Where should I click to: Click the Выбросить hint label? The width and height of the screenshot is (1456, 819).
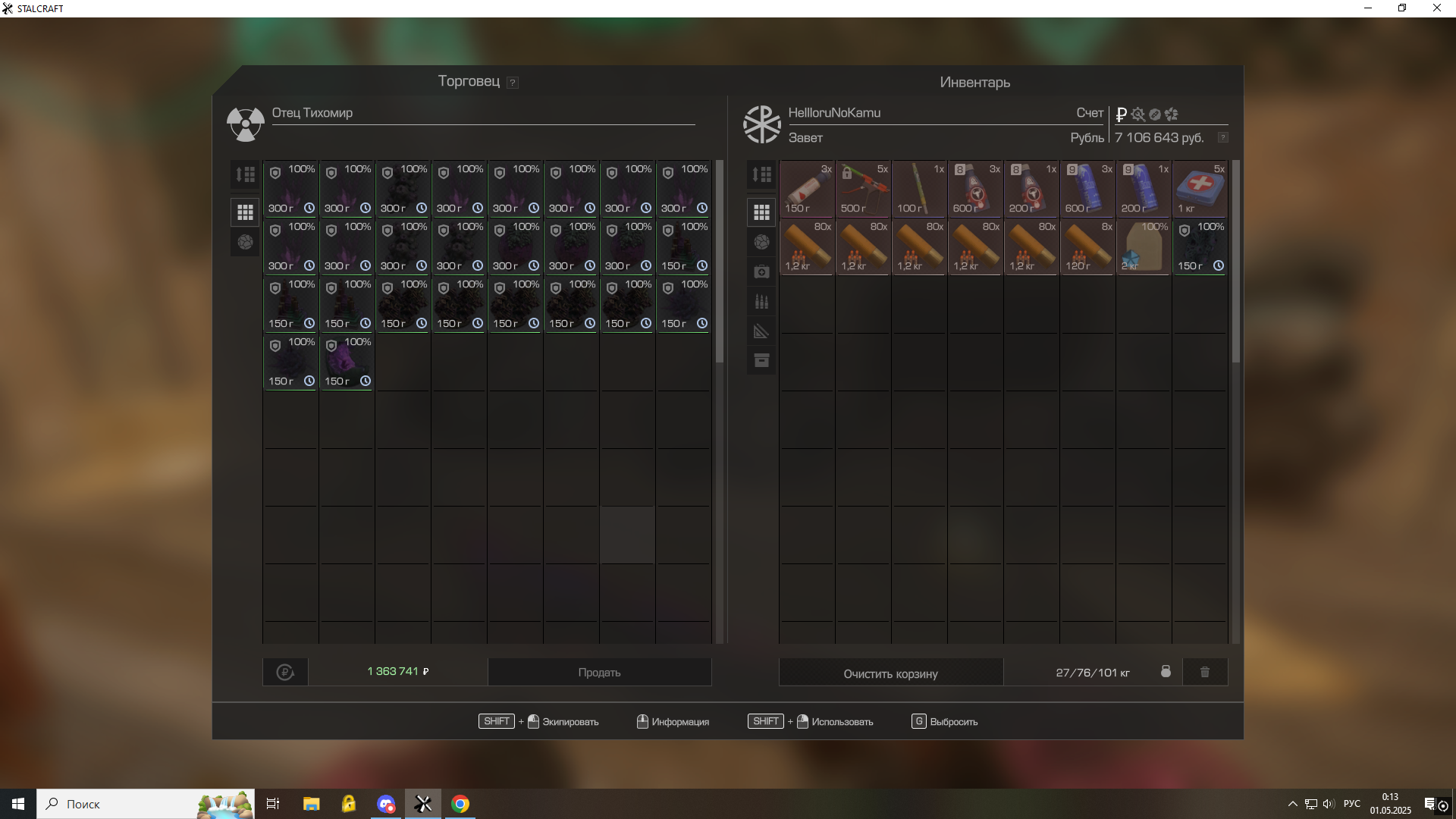point(953,722)
